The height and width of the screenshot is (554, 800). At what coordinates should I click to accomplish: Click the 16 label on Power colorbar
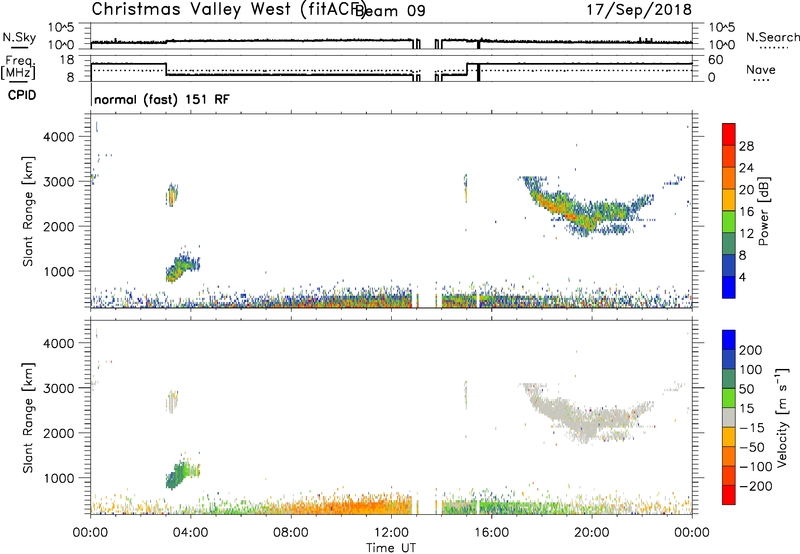coord(746,212)
